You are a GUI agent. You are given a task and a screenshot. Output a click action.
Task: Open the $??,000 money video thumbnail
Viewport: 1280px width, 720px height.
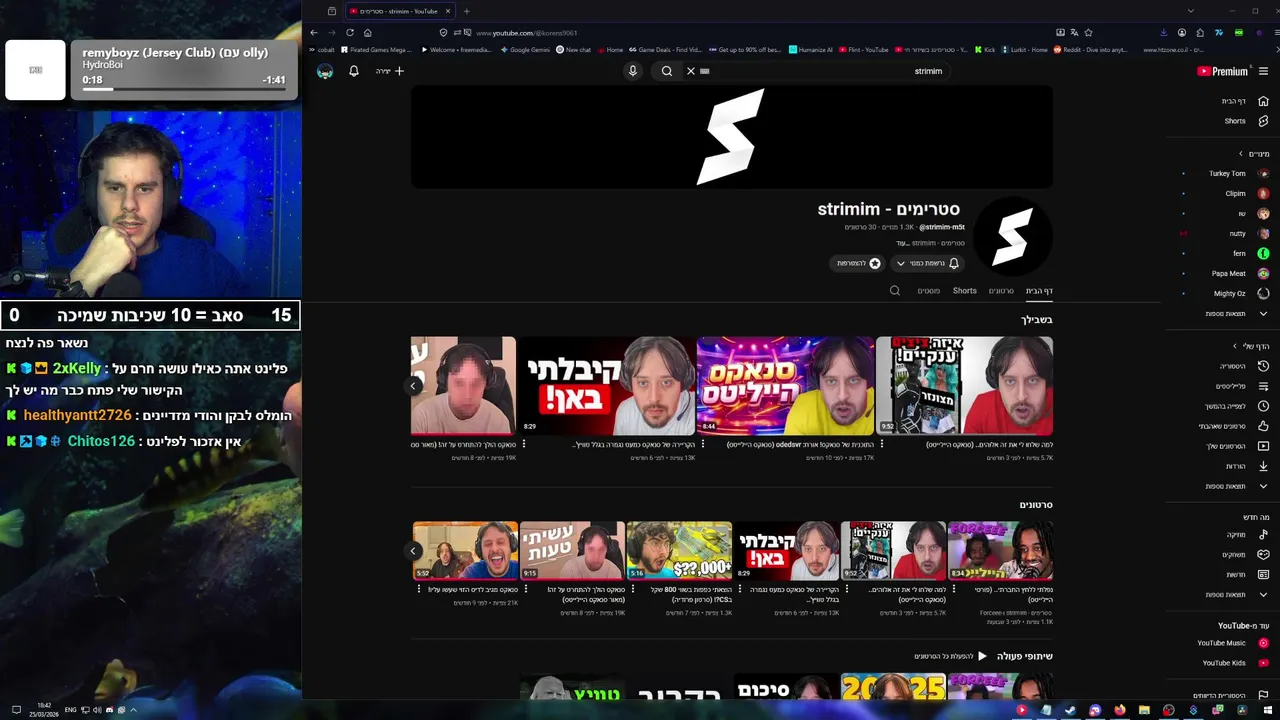[x=679, y=551]
